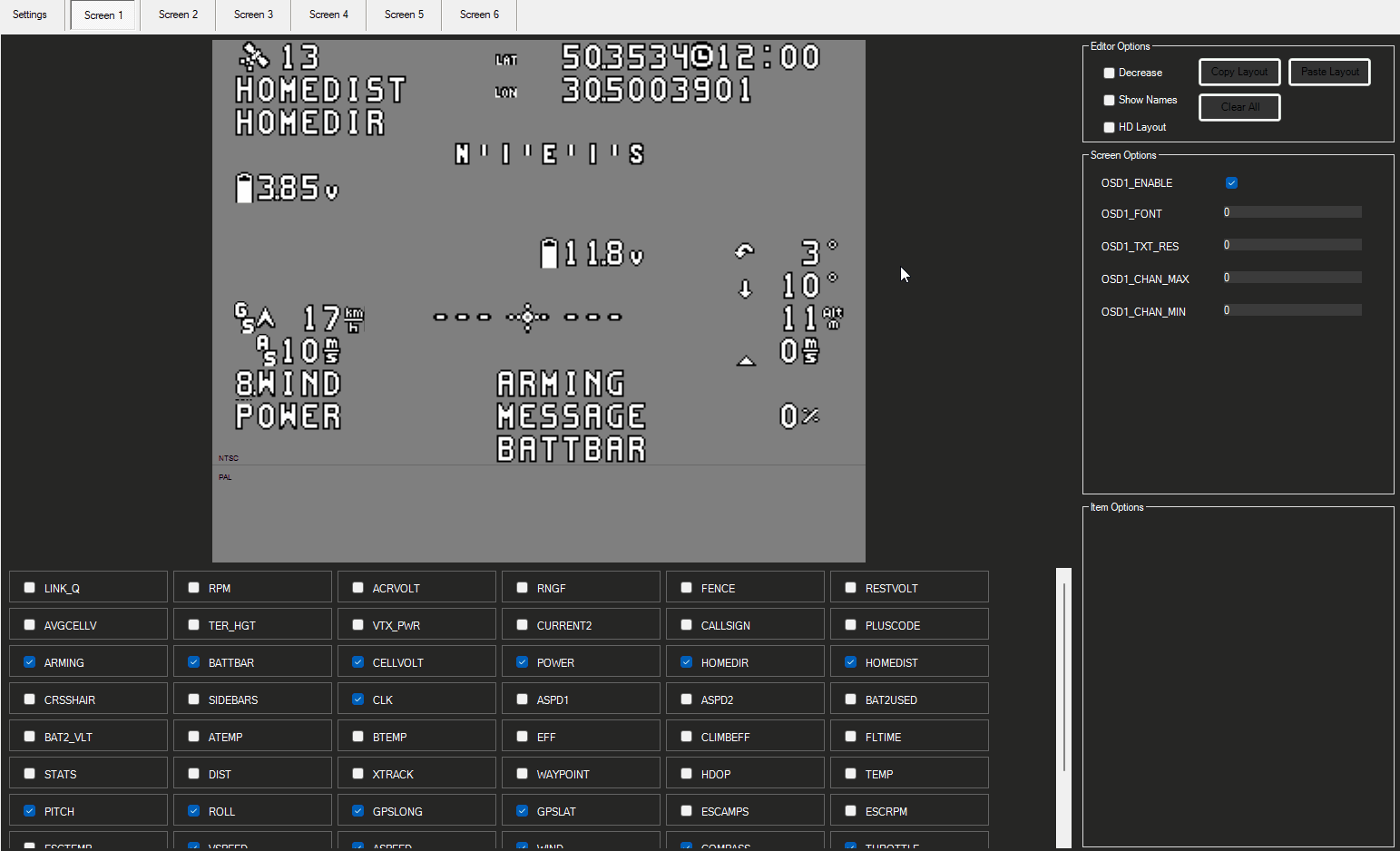Select the ground speed arrow icon
The width and height of the screenshot is (1400, 851).
click(x=265, y=318)
